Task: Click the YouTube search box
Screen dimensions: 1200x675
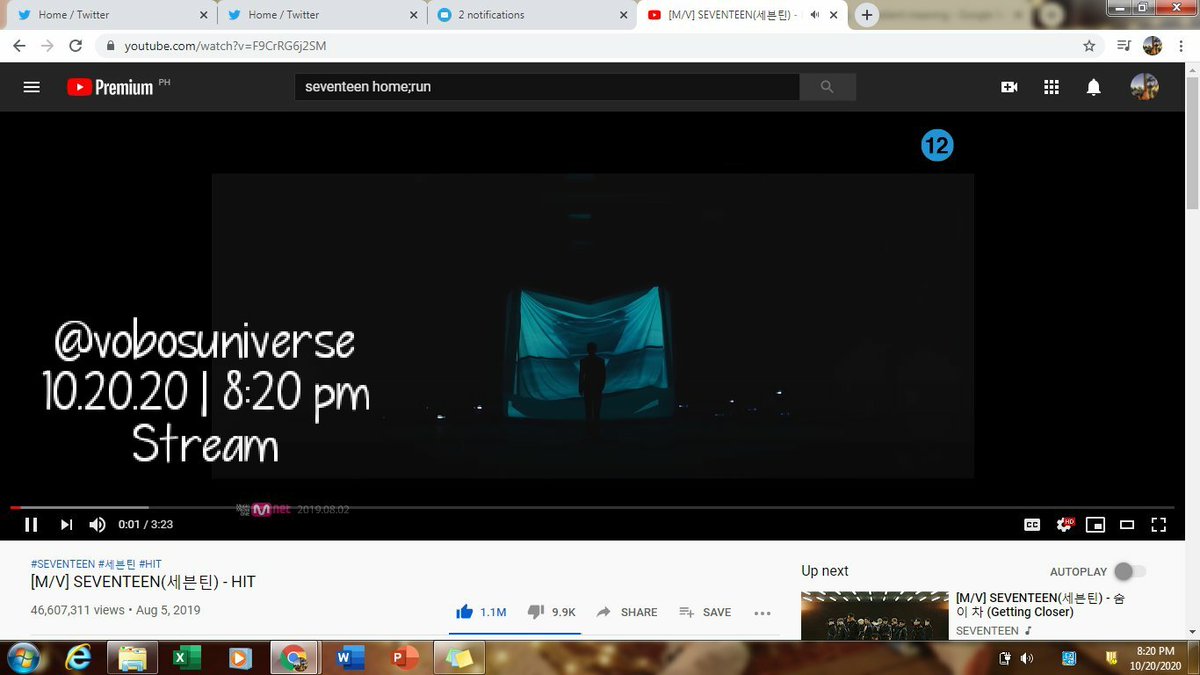Action: click(x=547, y=87)
